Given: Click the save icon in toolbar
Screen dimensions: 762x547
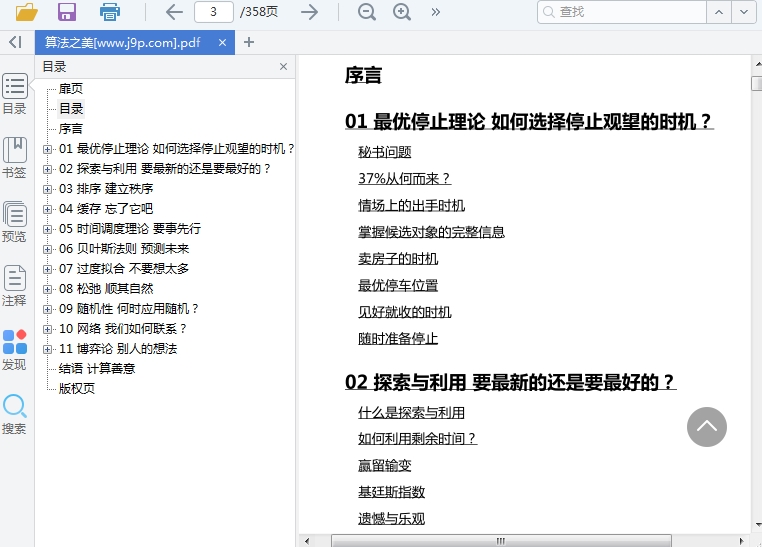Looking at the screenshot, I should pyautogui.click(x=67, y=12).
